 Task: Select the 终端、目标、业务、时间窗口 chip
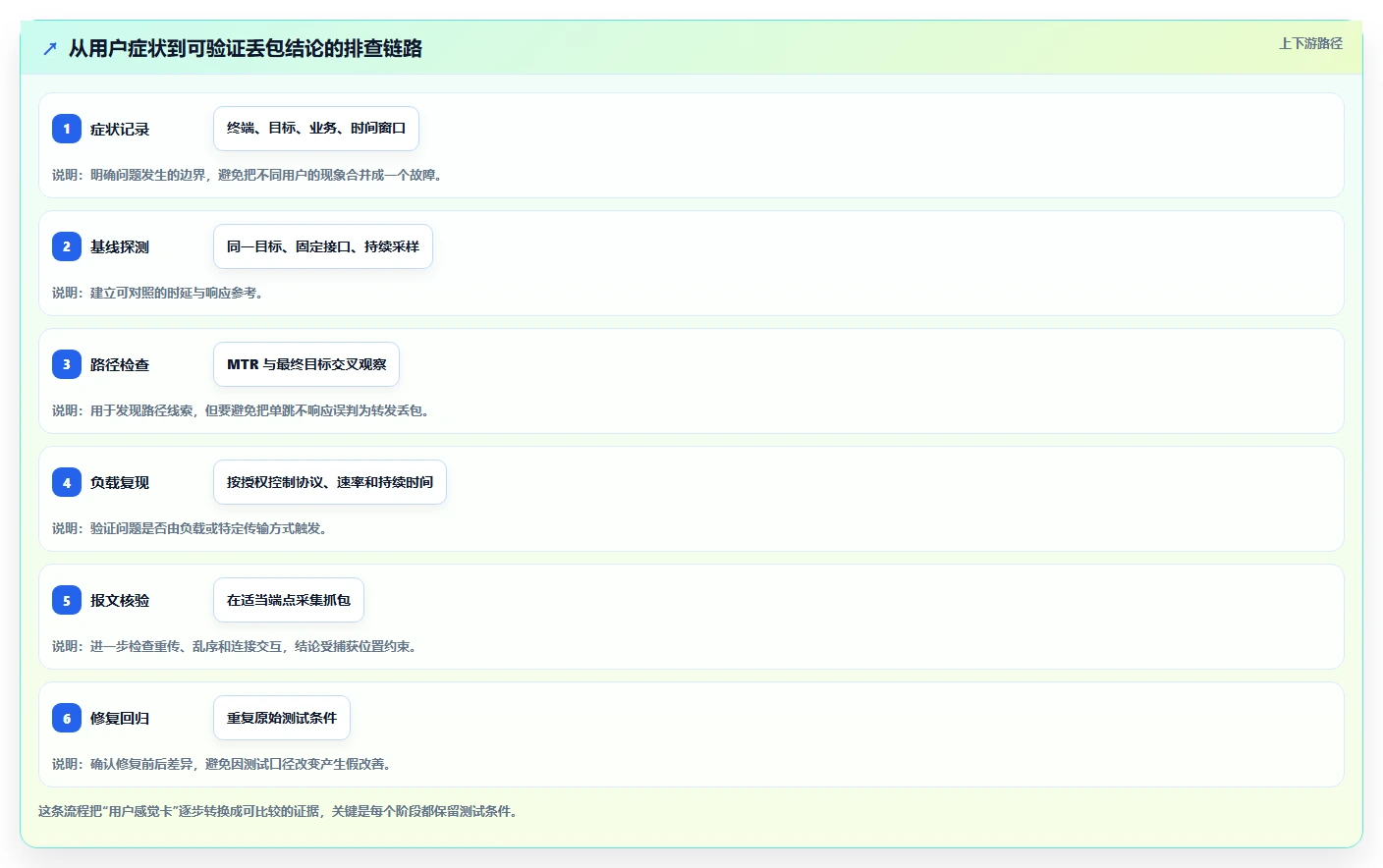(x=316, y=129)
